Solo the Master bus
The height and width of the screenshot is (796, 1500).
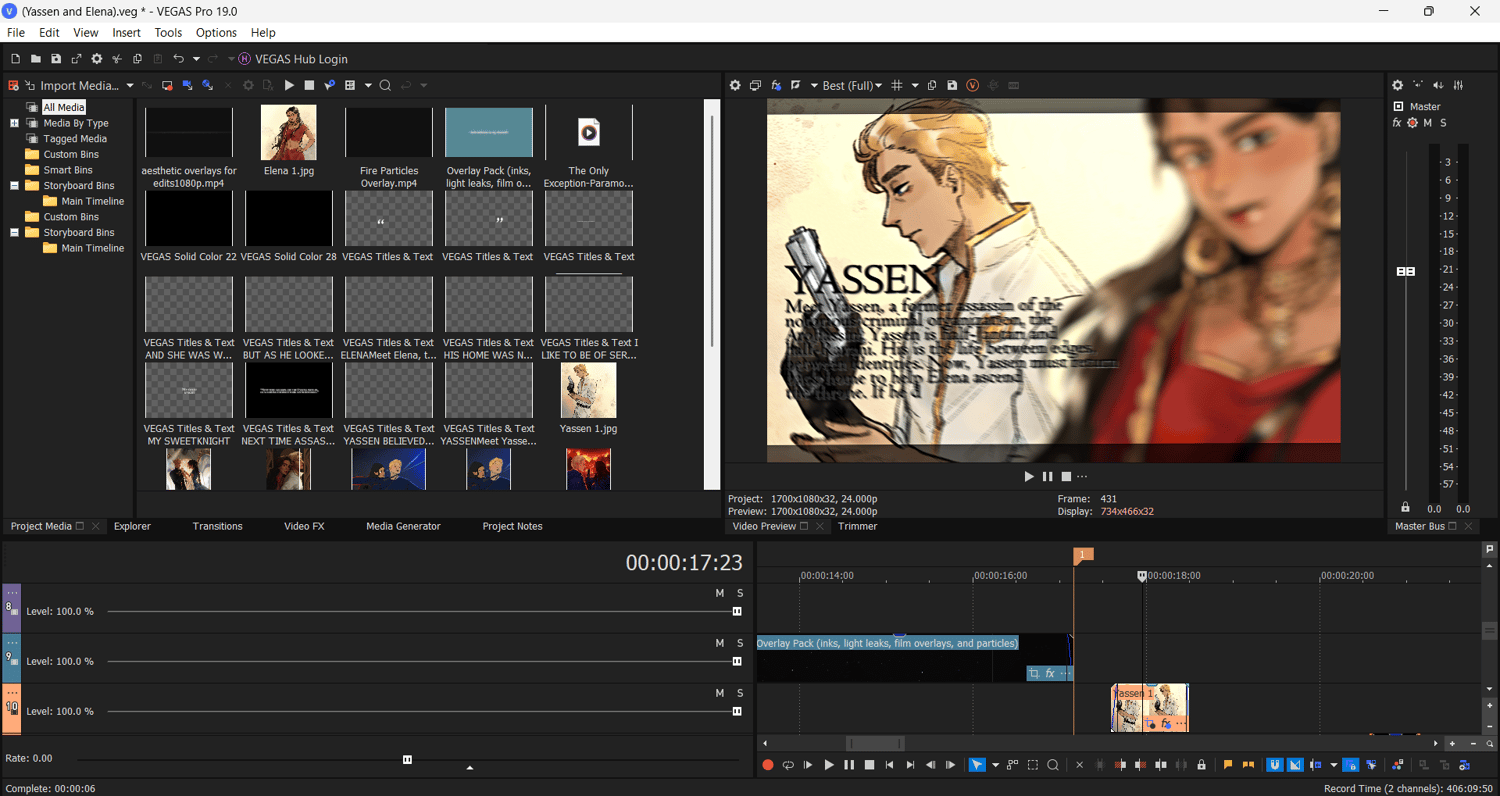click(x=1443, y=123)
